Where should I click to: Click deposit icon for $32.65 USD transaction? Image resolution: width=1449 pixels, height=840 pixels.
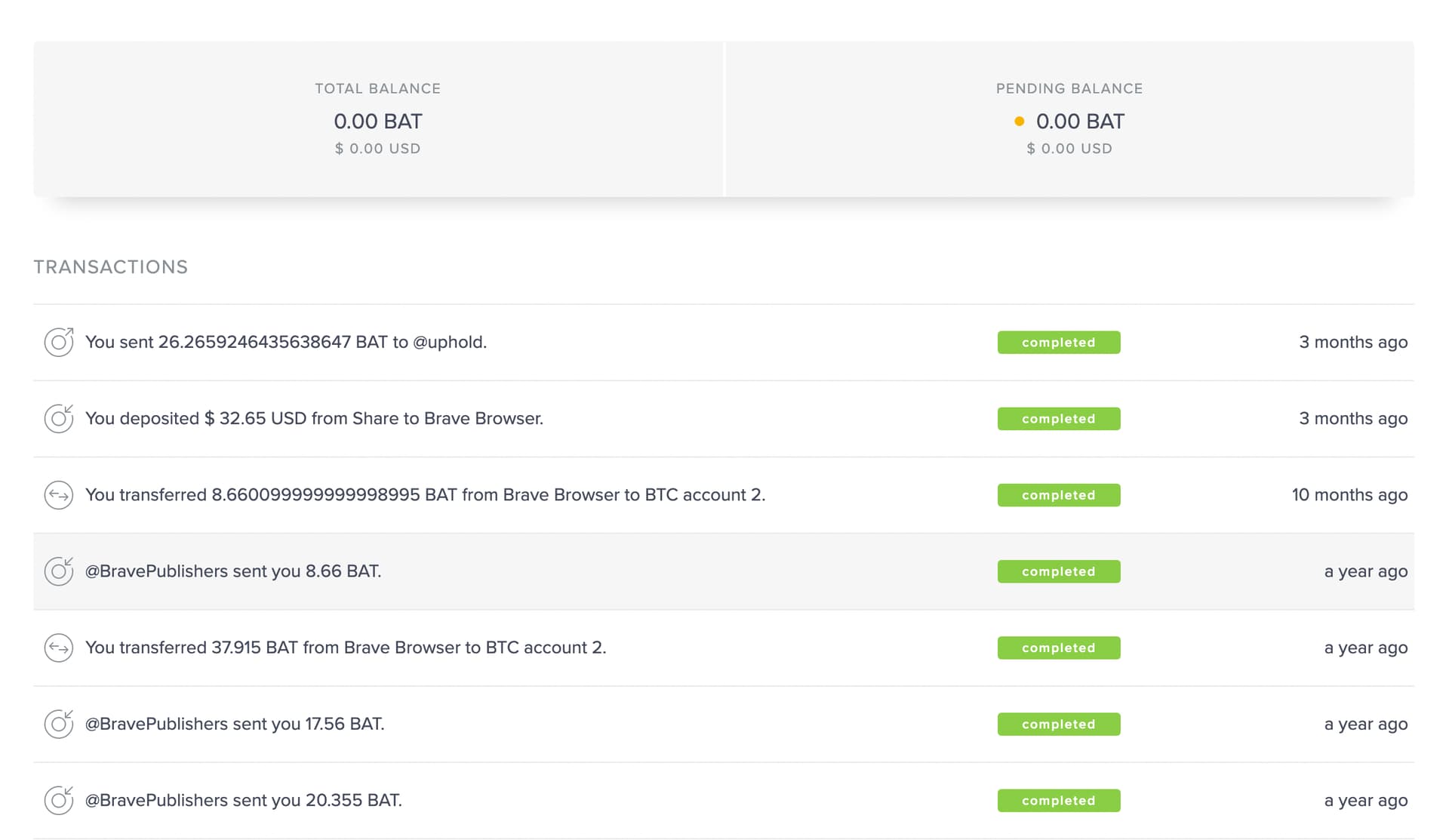click(58, 418)
